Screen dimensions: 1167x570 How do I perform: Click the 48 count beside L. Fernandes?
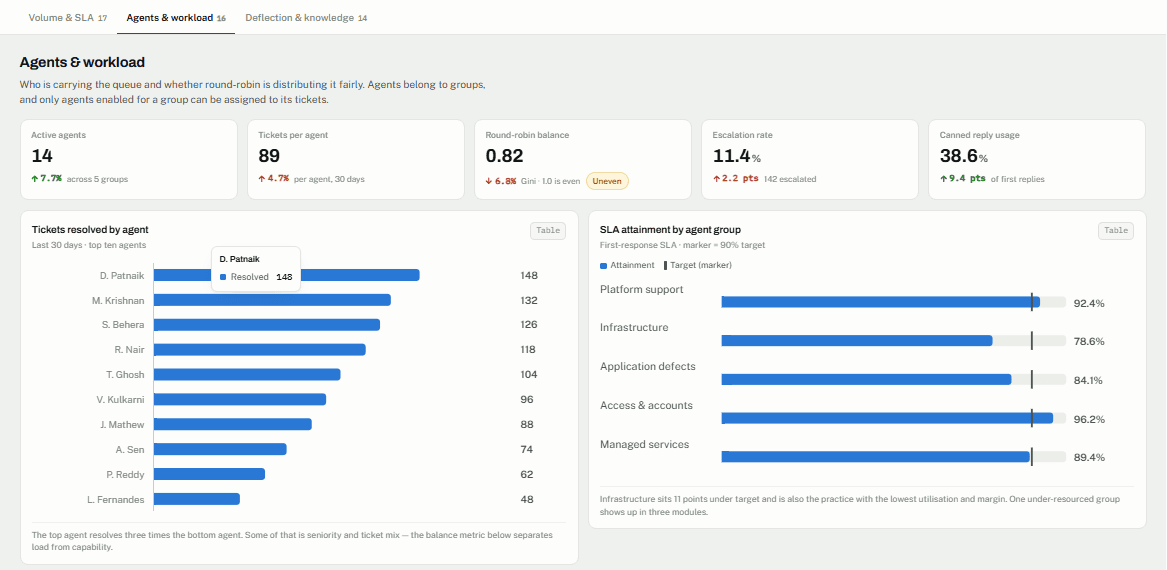527,499
